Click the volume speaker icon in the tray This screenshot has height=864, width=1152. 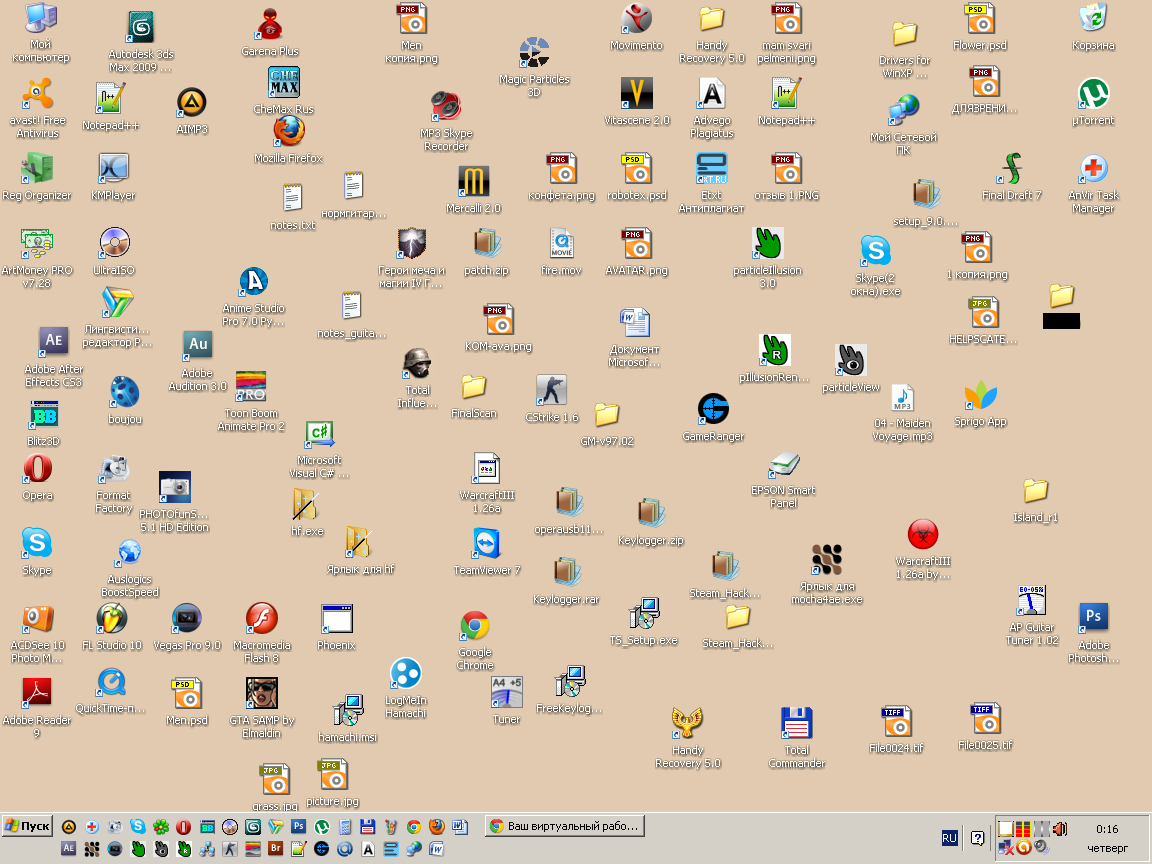pos(1059,828)
